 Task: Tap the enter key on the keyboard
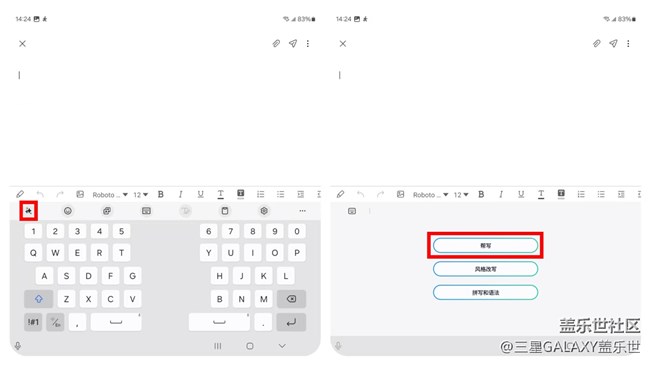tap(291, 322)
